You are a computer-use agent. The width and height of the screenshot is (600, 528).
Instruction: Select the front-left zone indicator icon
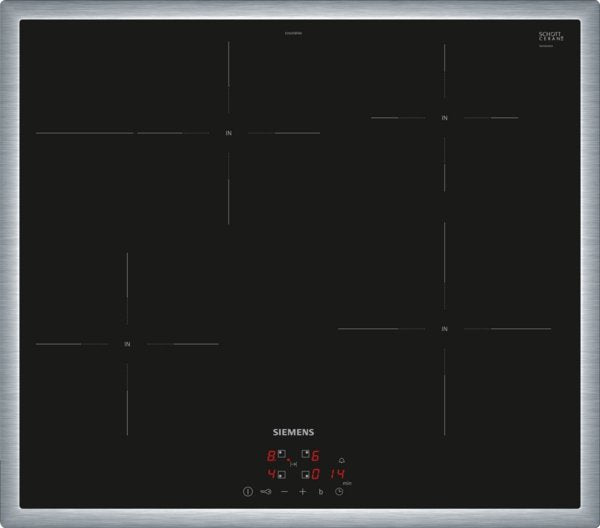coord(282,474)
